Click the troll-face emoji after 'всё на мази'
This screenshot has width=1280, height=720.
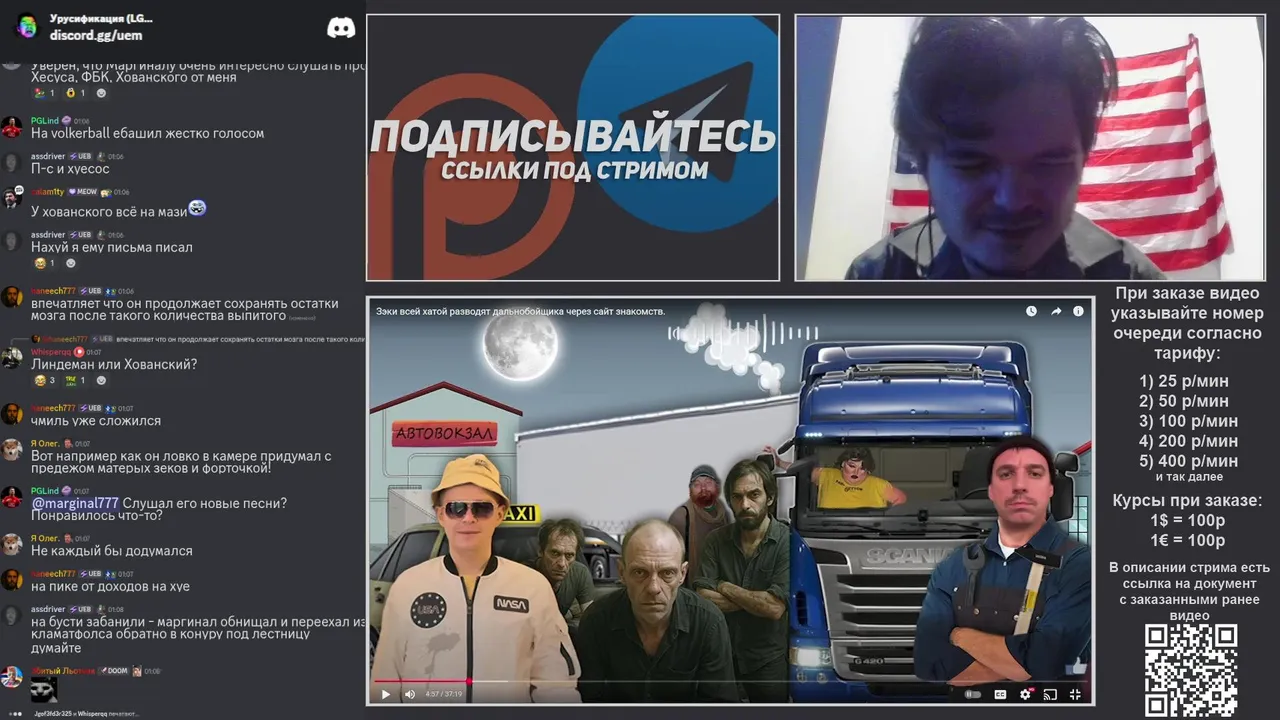point(197,208)
